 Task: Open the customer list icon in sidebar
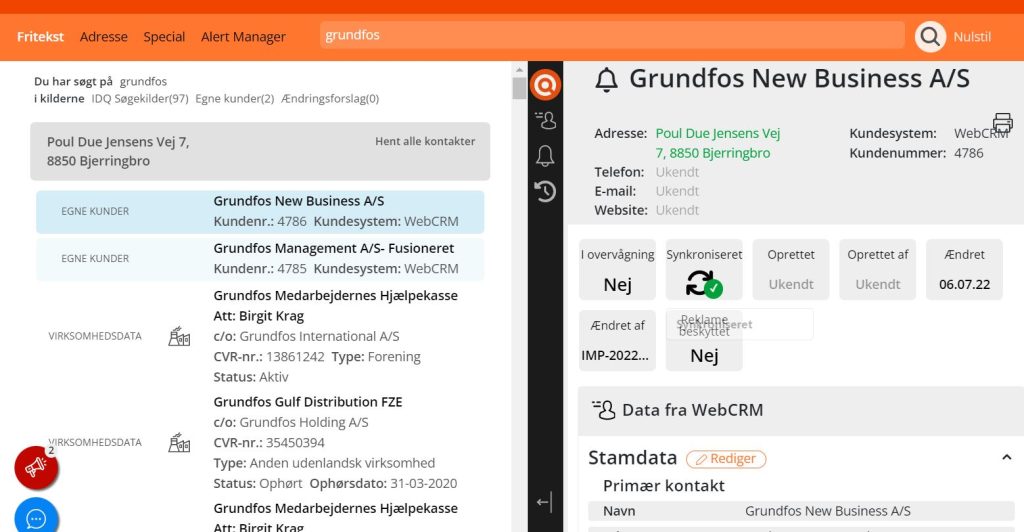(x=545, y=120)
